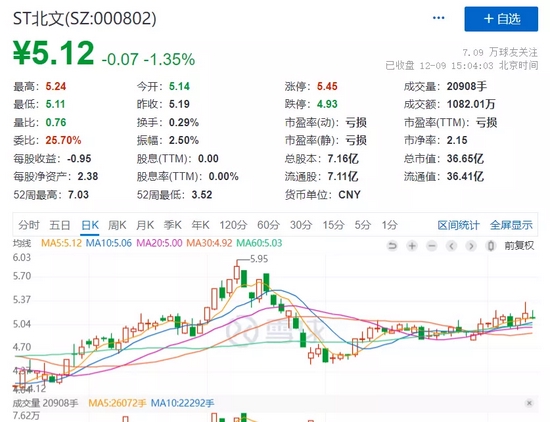Image resolution: width=550 pixels, height=422 pixels.
Task: Click the 市净率 2.15 value
Action: (x=457, y=140)
